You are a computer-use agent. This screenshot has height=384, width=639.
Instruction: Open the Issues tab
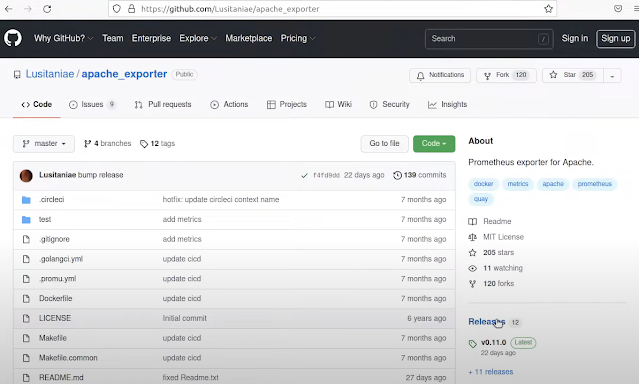[x=93, y=104]
